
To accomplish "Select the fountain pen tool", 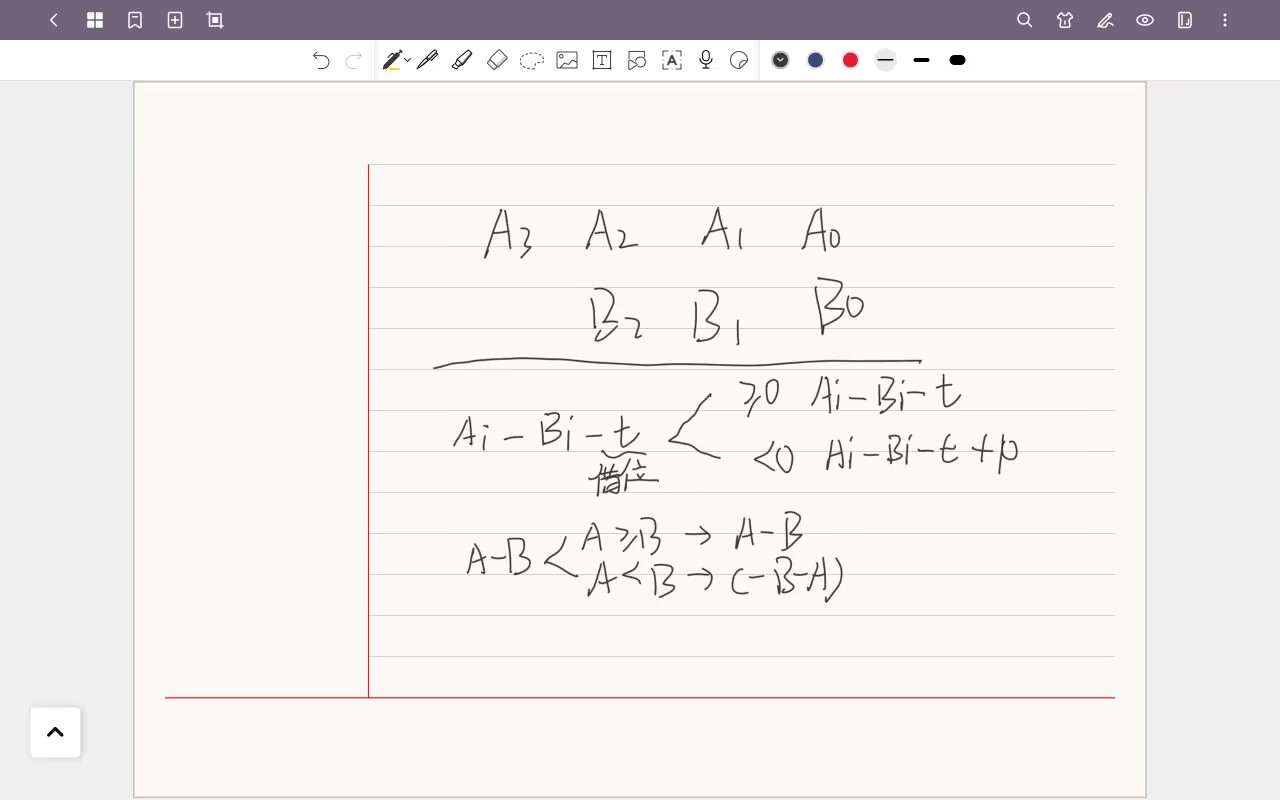I will click(x=392, y=60).
